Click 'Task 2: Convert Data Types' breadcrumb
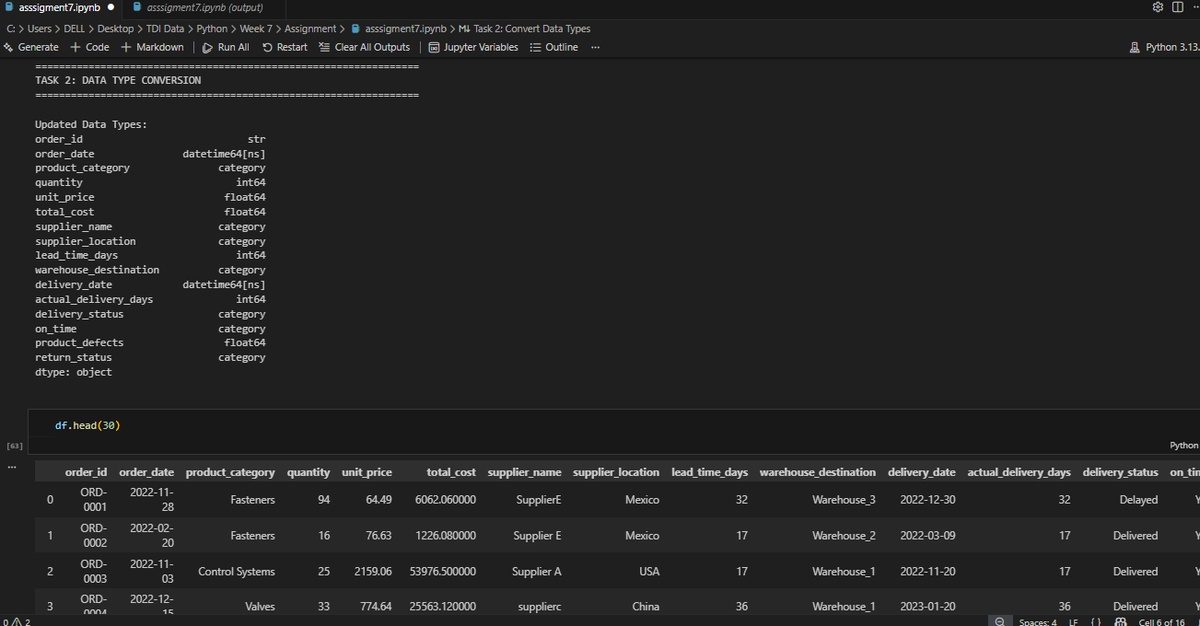The height and width of the screenshot is (626, 1200). coord(524,28)
